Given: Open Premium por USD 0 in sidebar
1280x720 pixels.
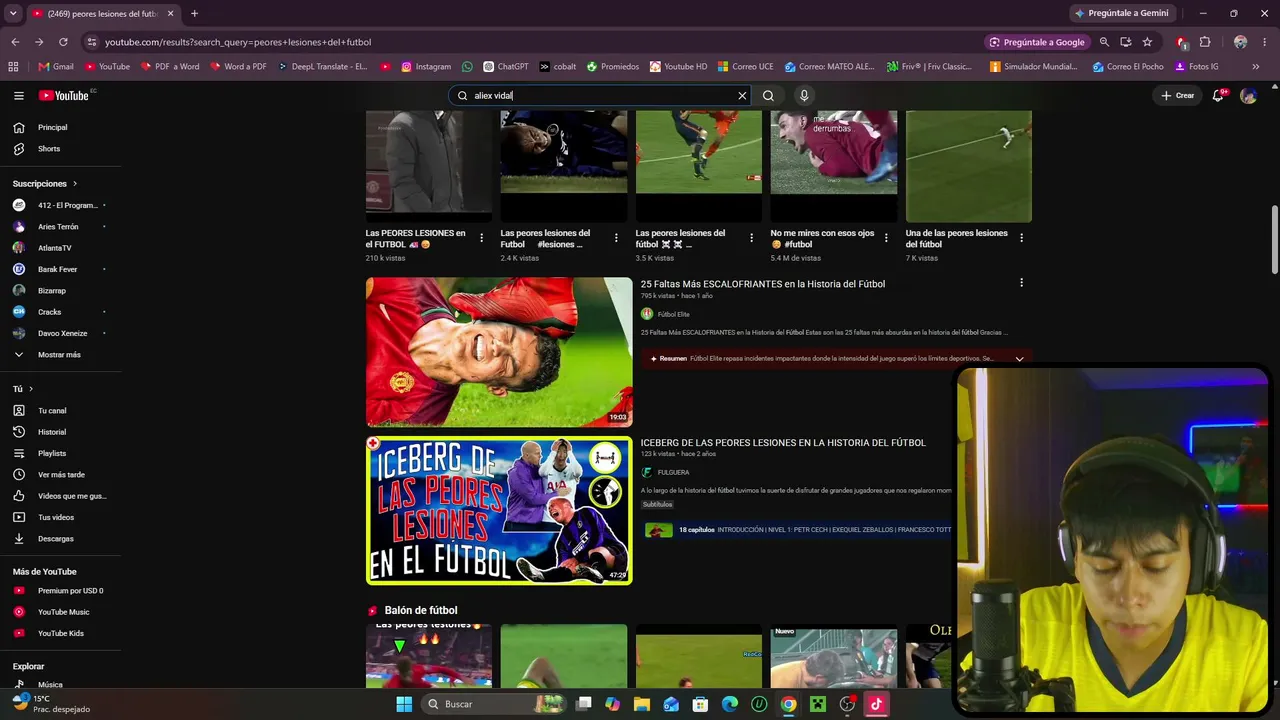Looking at the screenshot, I should pos(60,591).
